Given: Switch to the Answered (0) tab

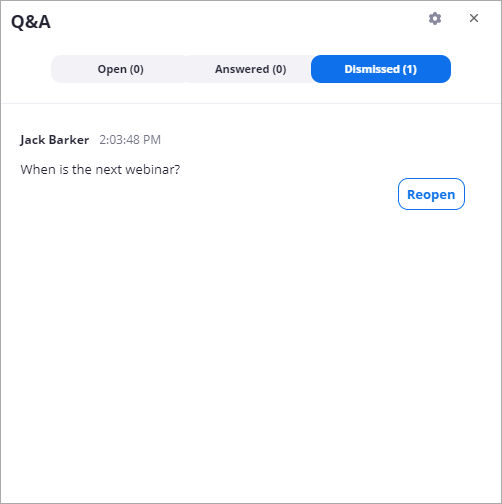Looking at the screenshot, I should click(250, 69).
